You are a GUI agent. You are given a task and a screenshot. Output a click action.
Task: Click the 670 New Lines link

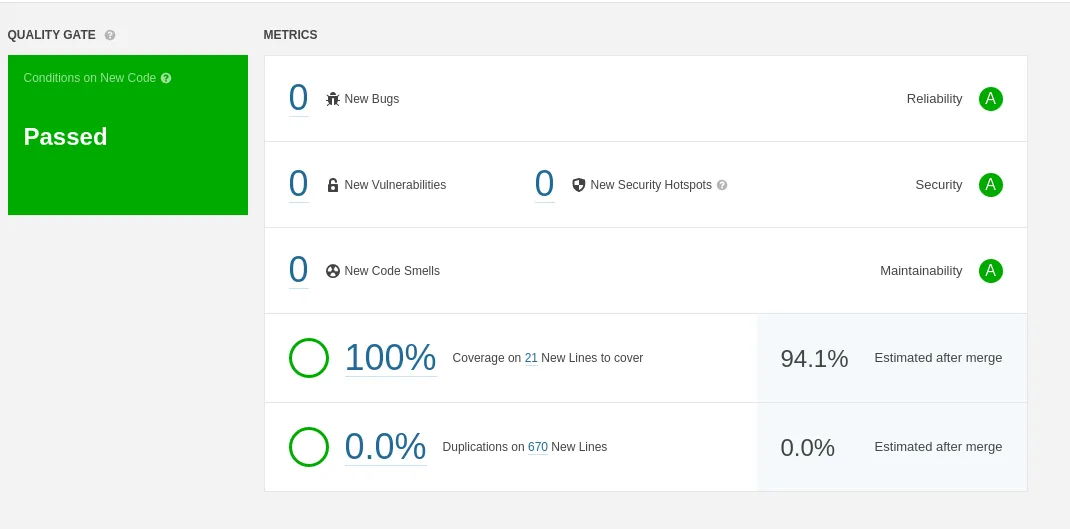click(x=537, y=447)
